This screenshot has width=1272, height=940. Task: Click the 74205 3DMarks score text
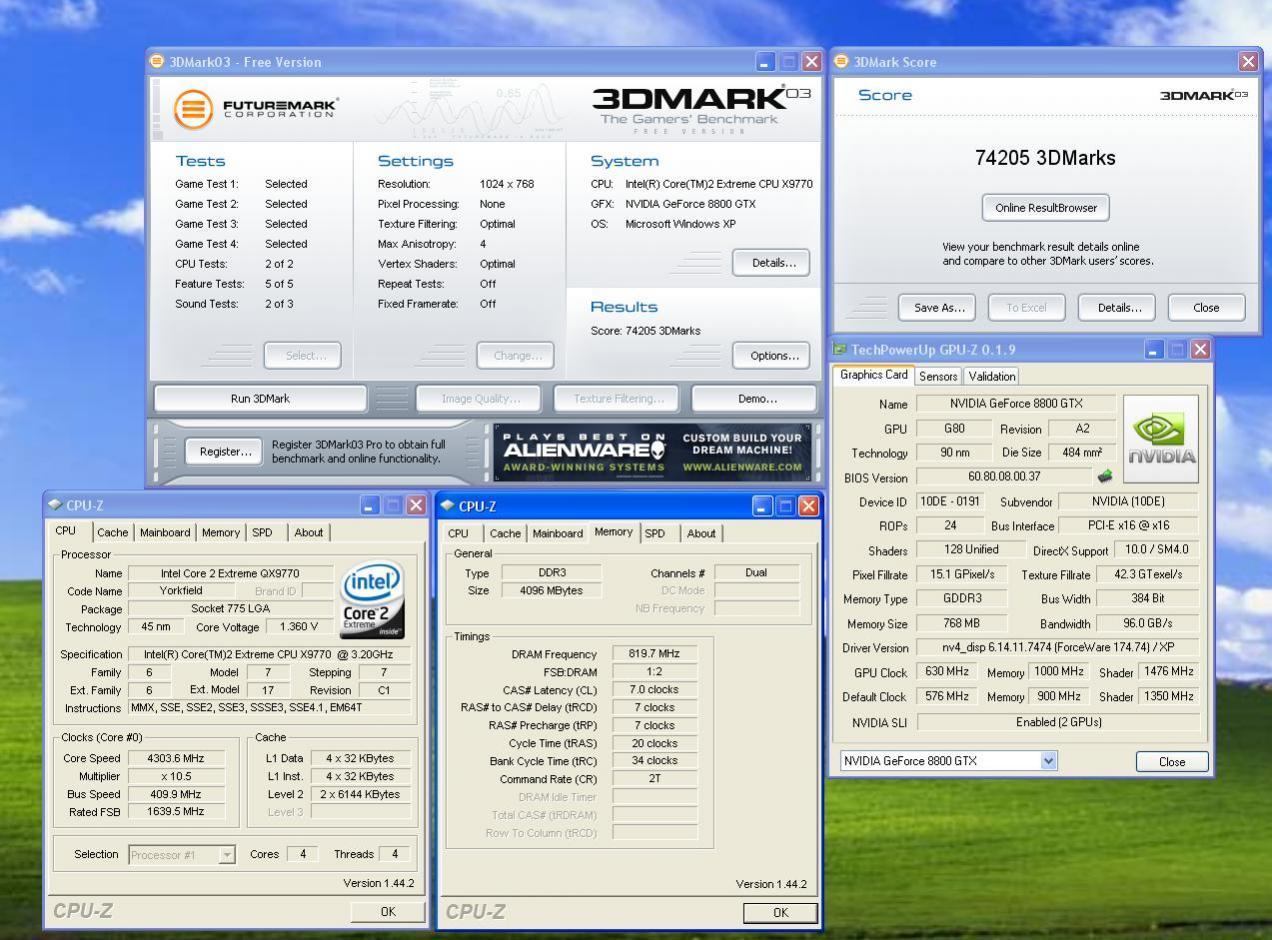pos(1045,158)
